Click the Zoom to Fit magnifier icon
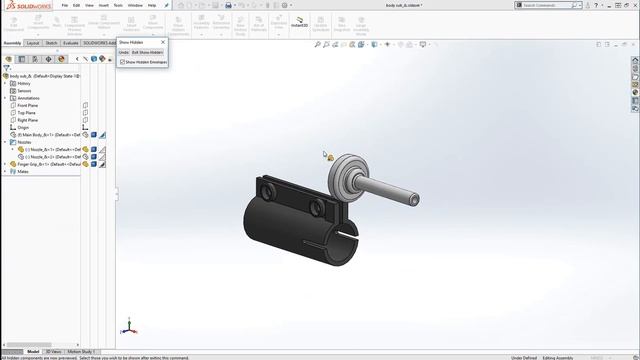 click(x=317, y=44)
